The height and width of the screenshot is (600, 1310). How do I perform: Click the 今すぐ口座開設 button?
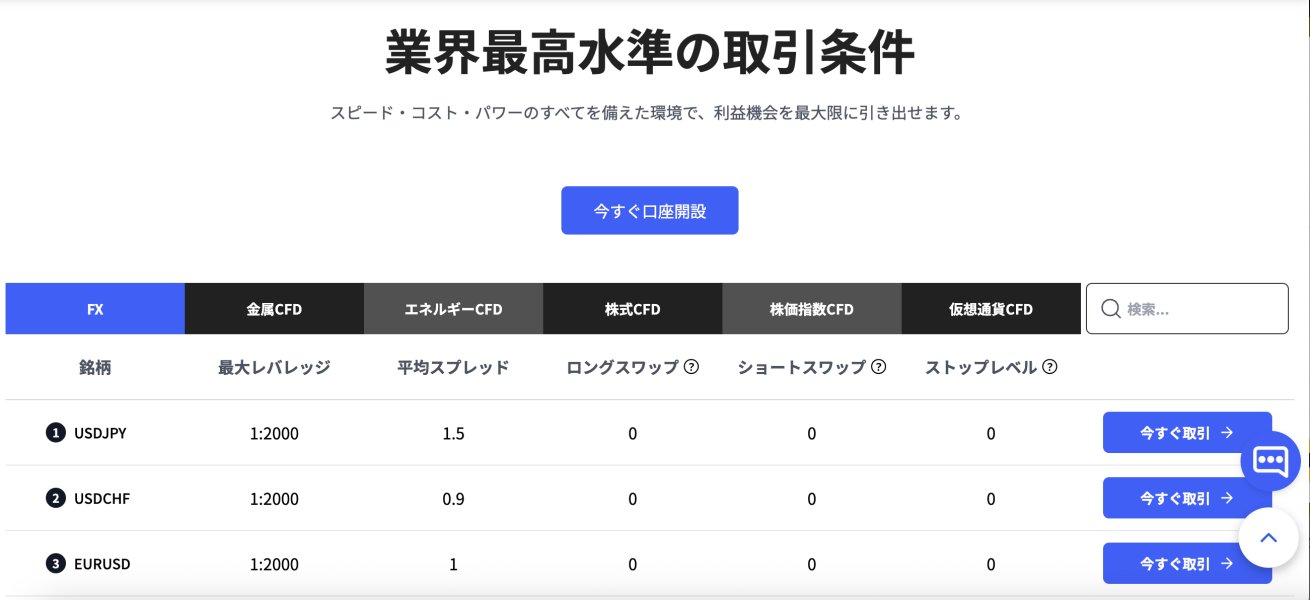tap(649, 211)
